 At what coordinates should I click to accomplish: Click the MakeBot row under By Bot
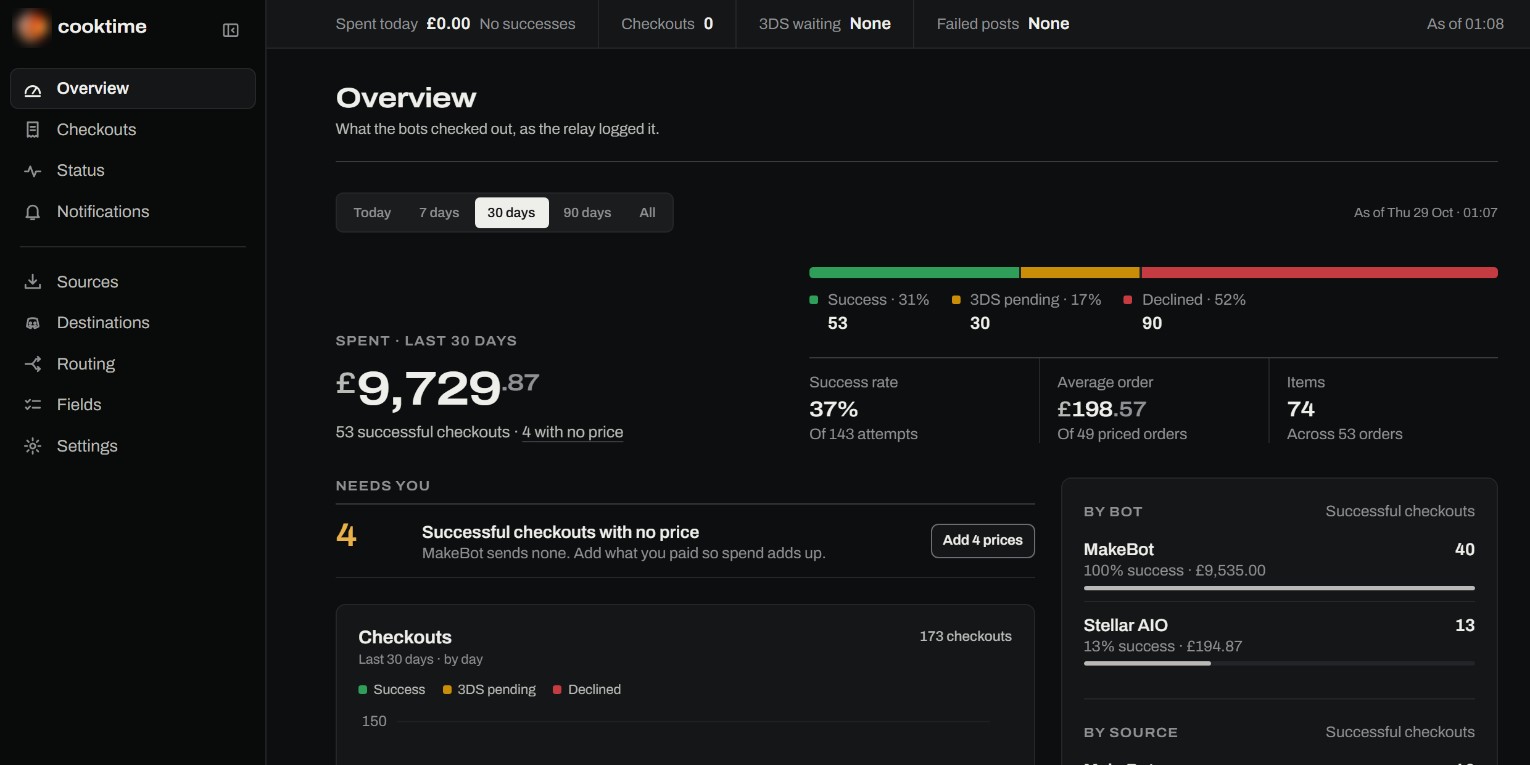pyautogui.click(x=1279, y=566)
